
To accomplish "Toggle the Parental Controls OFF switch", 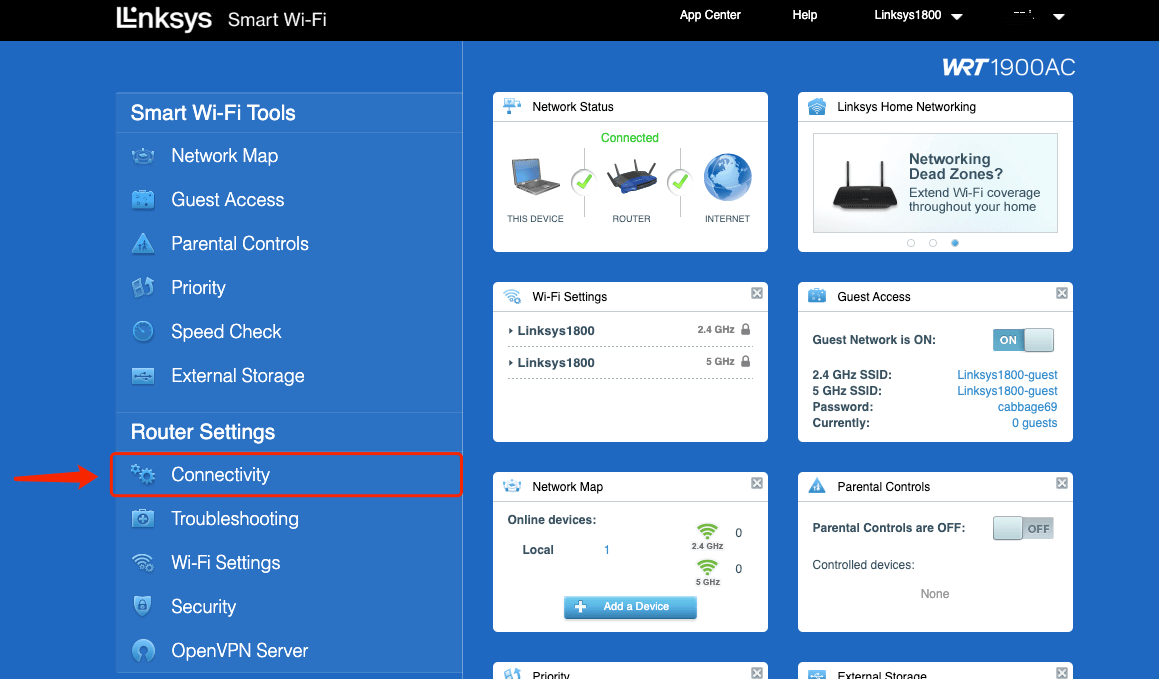I will [1023, 528].
